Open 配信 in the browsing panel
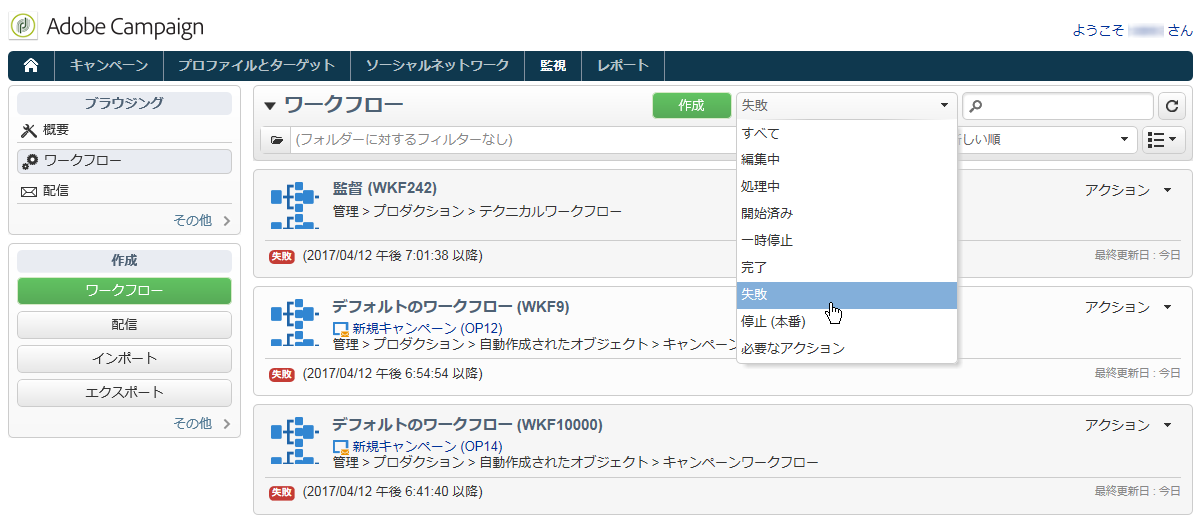This screenshot has width=1202, height=523. 124,191
